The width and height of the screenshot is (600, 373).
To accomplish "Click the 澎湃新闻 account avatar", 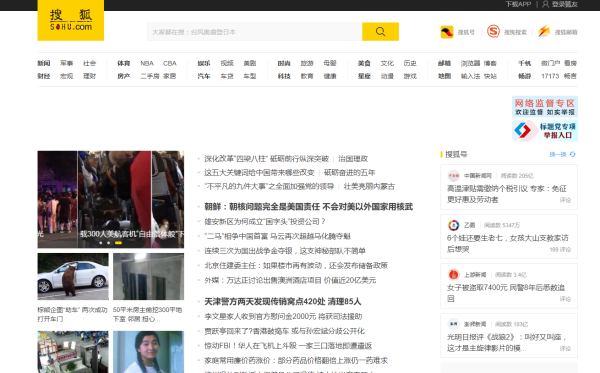I will [x=453, y=324].
